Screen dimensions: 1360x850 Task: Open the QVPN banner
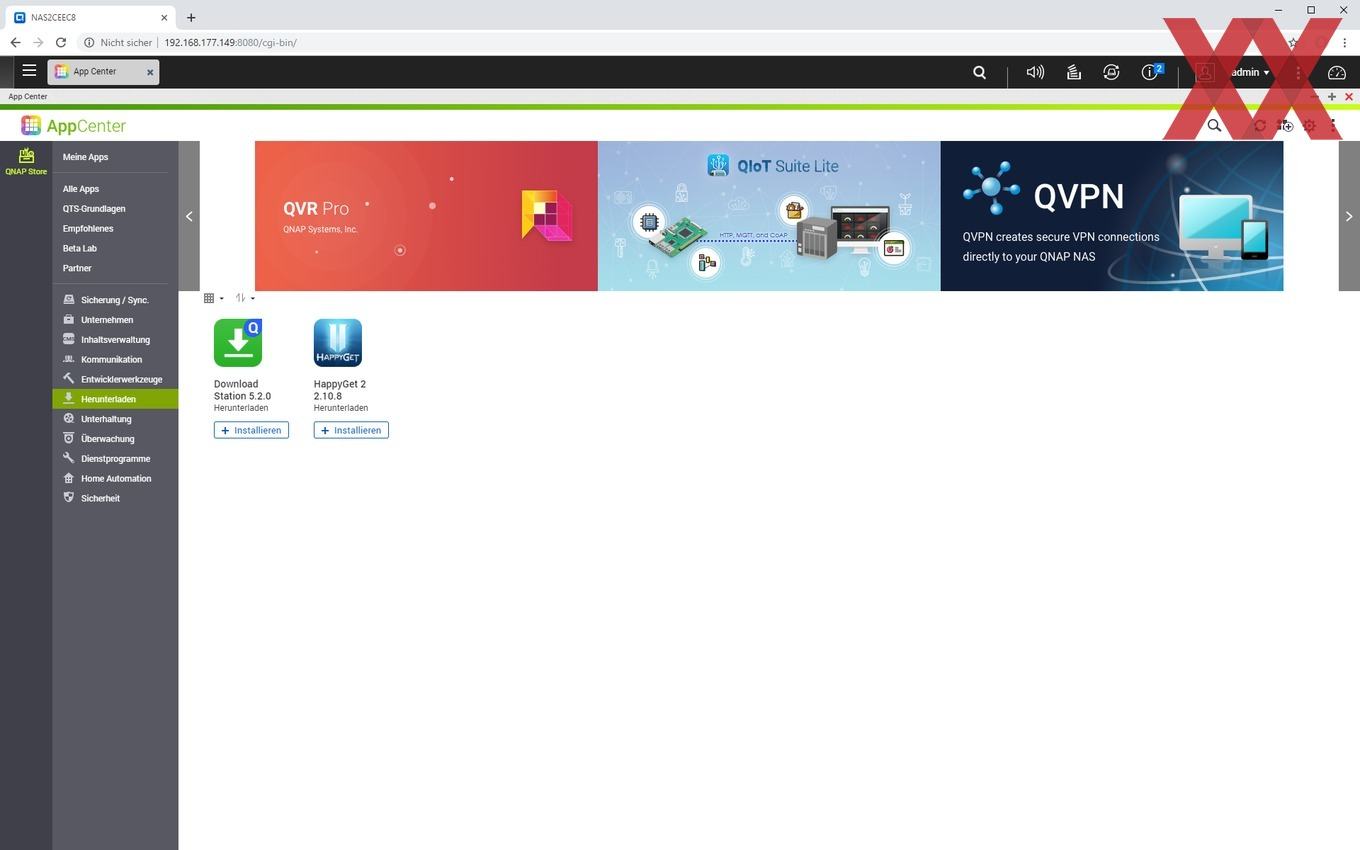(1112, 216)
